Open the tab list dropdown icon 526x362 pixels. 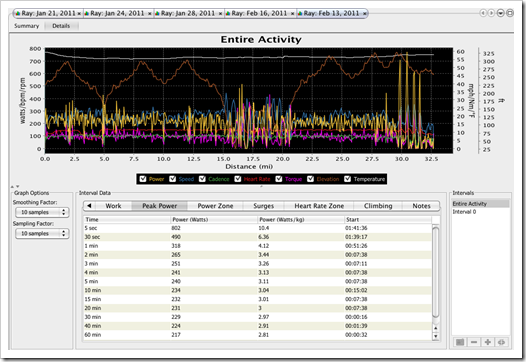coord(501,13)
